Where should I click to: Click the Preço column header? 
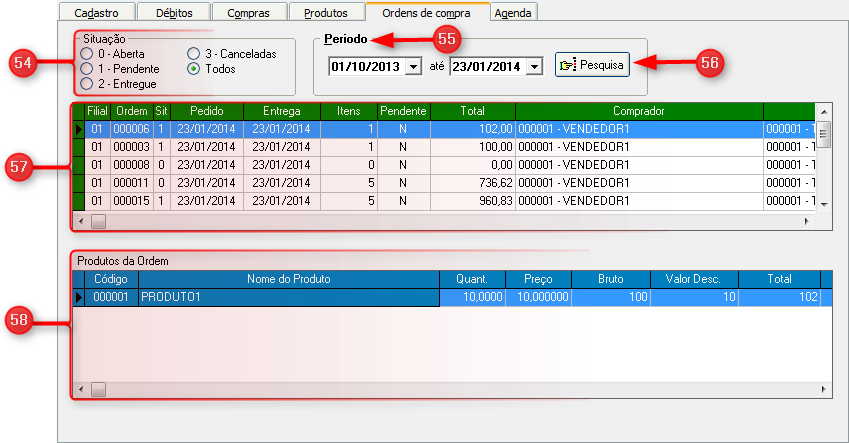[538, 279]
